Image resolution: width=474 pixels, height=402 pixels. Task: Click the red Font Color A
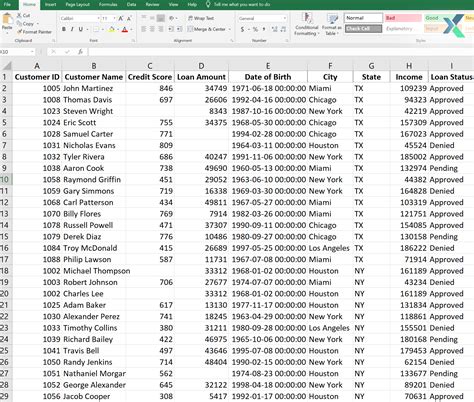click(x=125, y=29)
